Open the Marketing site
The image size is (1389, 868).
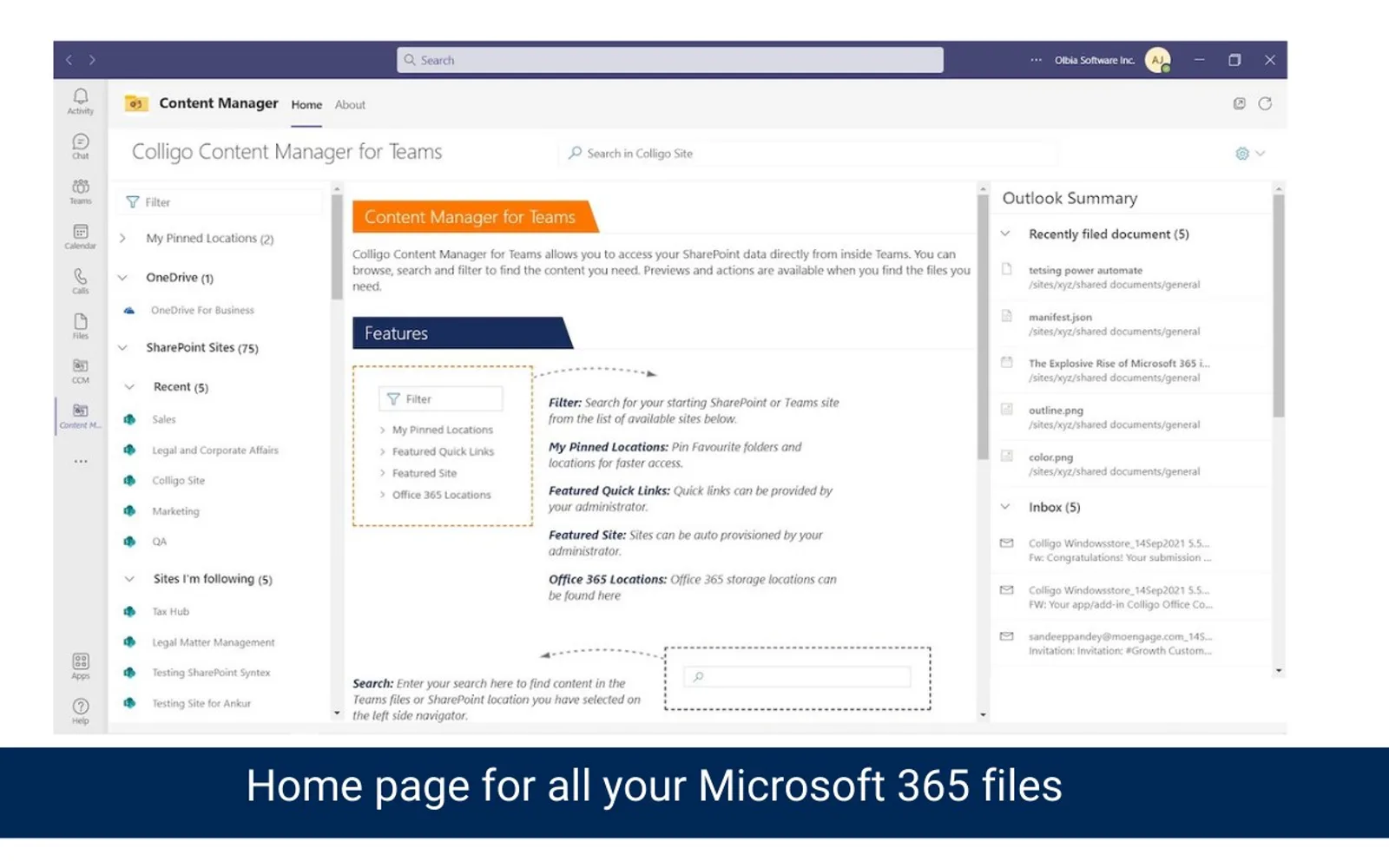pos(175,511)
